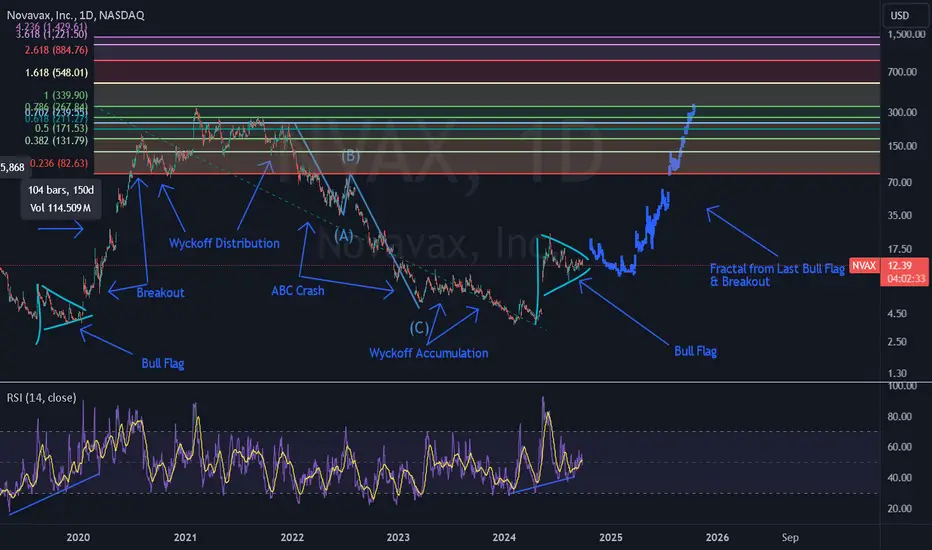Click the 300.00 price scale label
932x550 pixels.
tap(902, 112)
